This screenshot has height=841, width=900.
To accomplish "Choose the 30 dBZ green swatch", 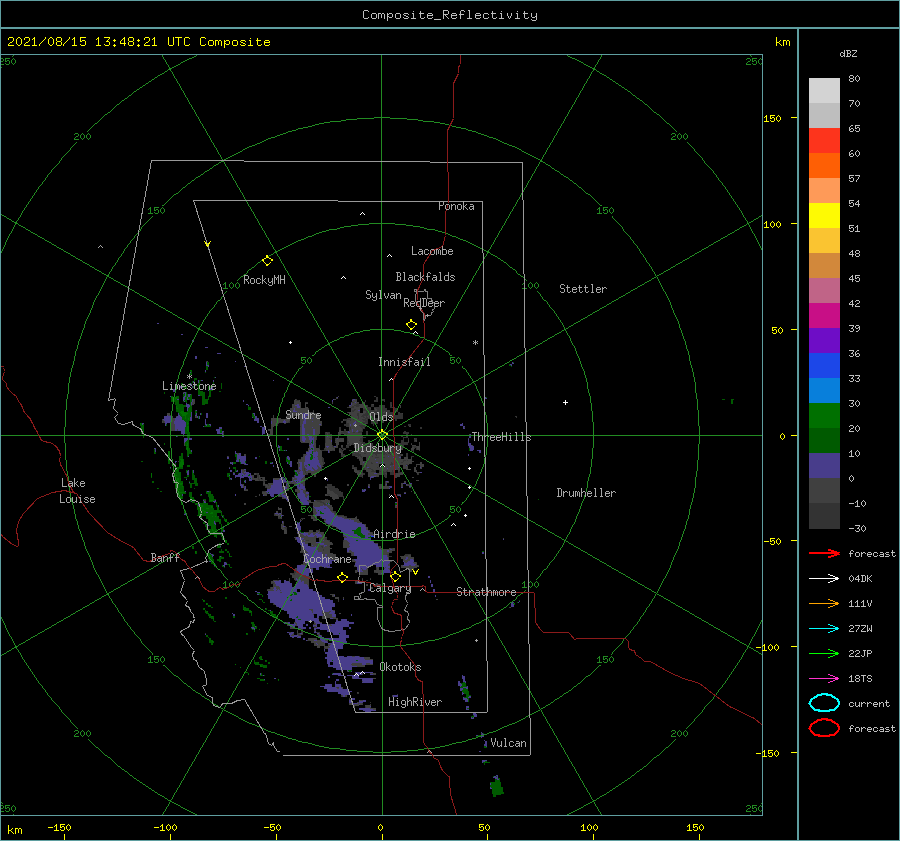I will tap(824, 415).
